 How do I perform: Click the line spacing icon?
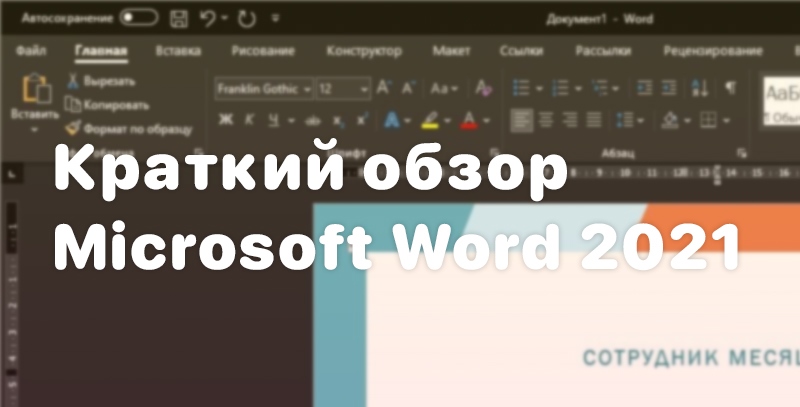[625, 120]
